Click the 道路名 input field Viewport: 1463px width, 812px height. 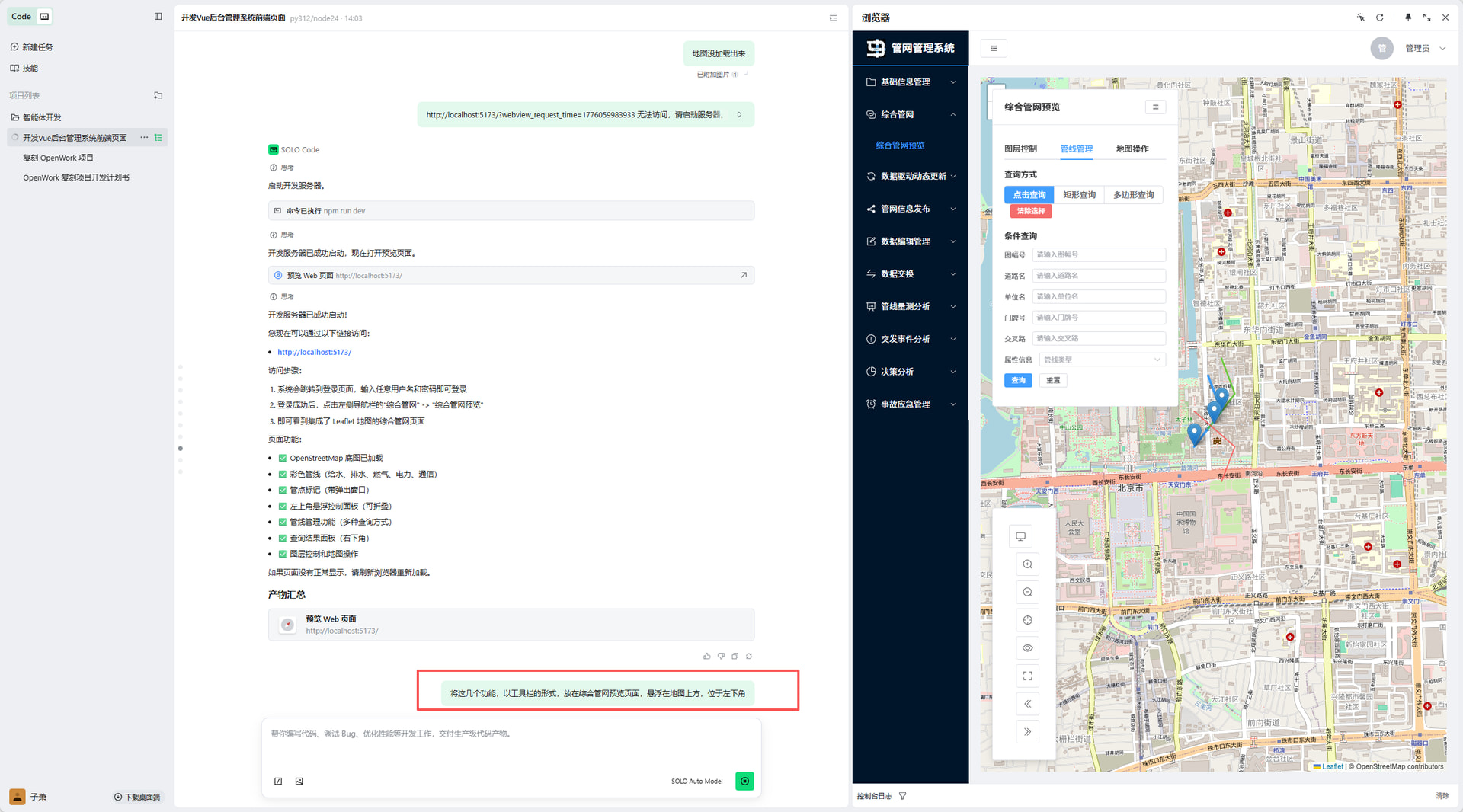(x=1098, y=276)
